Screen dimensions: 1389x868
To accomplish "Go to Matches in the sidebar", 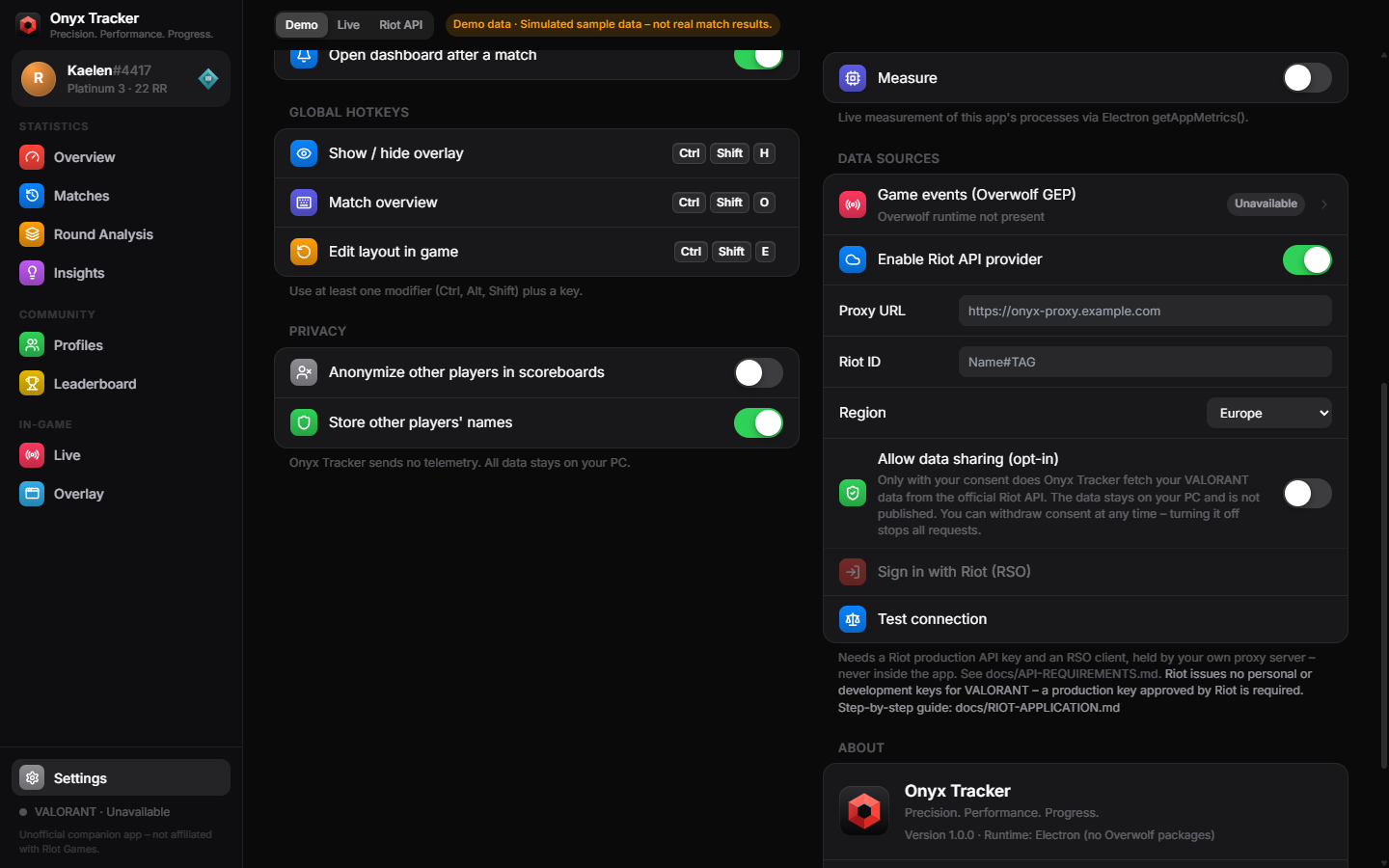I will click(121, 196).
